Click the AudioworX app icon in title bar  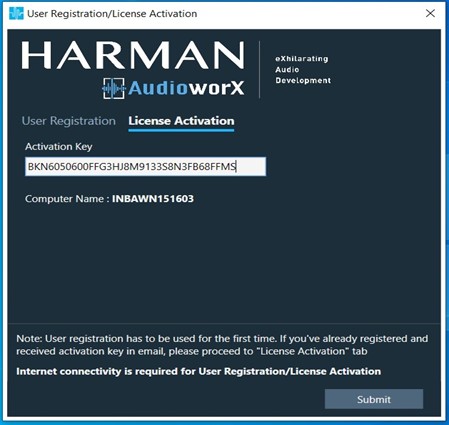coord(16,13)
